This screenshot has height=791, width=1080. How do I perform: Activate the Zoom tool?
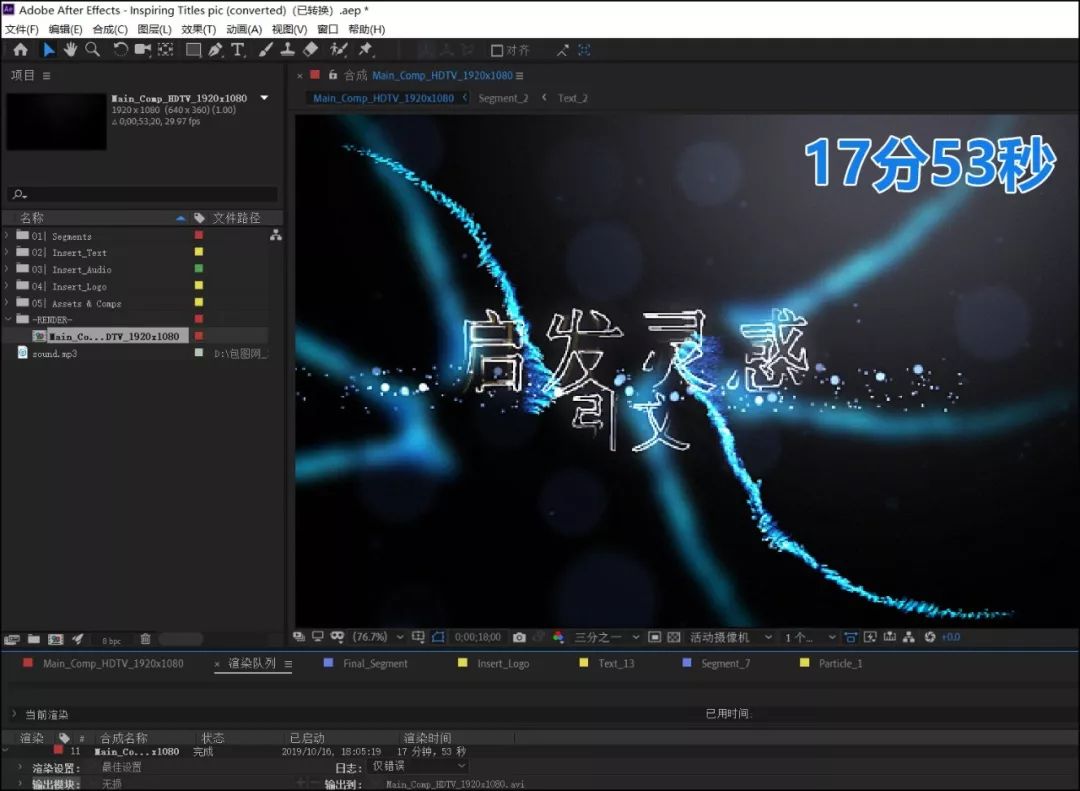91,50
